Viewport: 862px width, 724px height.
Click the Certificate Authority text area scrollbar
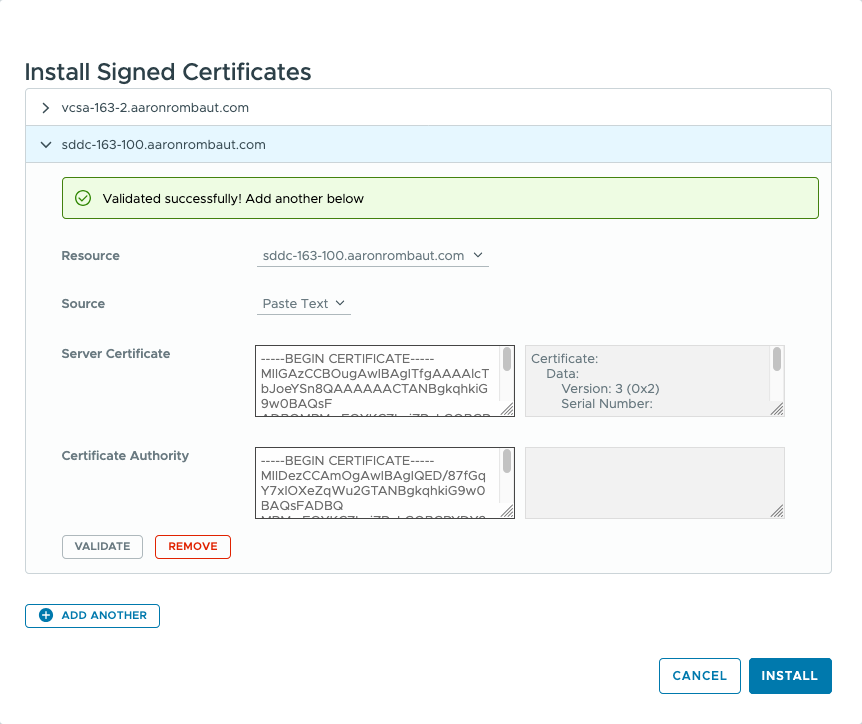507,462
